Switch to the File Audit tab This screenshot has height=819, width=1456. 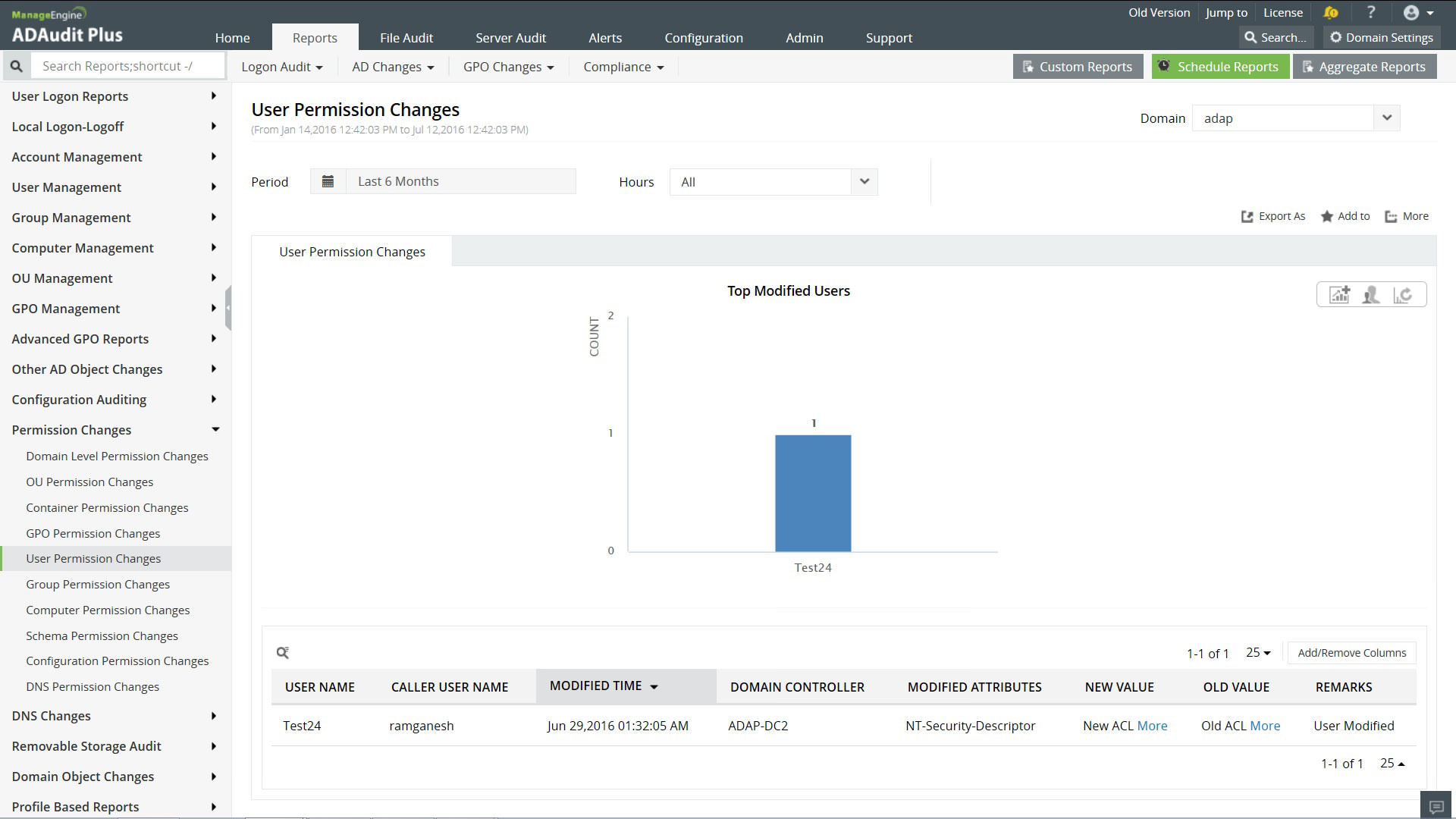406,38
